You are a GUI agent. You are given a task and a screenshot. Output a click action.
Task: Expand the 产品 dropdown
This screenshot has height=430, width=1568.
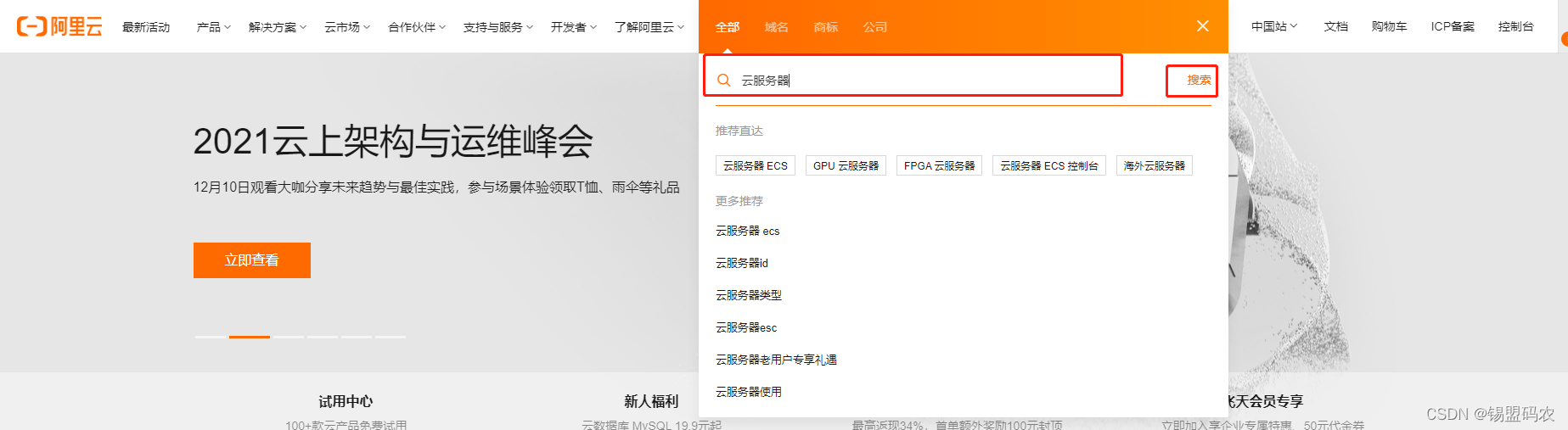(214, 27)
